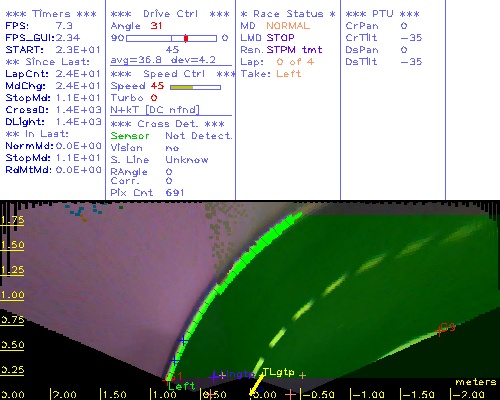Click the Vision 'no' status
The image size is (500, 400).
(x=172, y=148)
